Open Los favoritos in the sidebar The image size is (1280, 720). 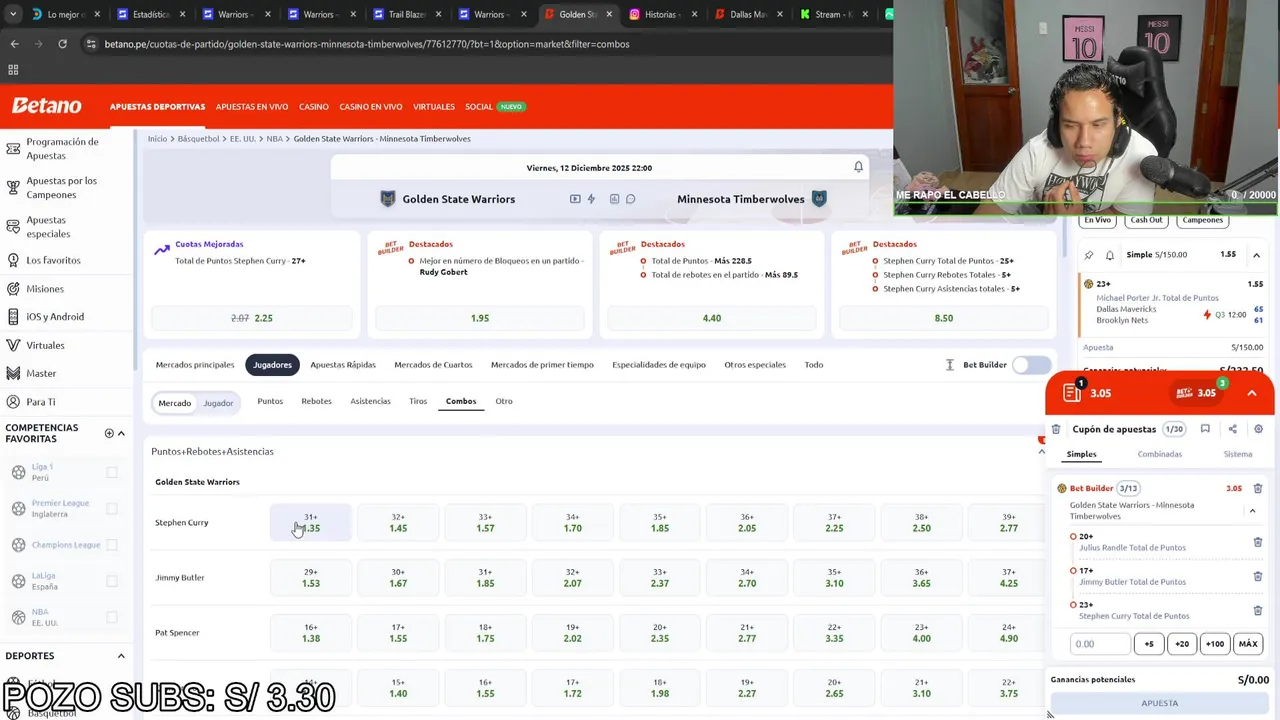pyautogui.click(x=53, y=260)
